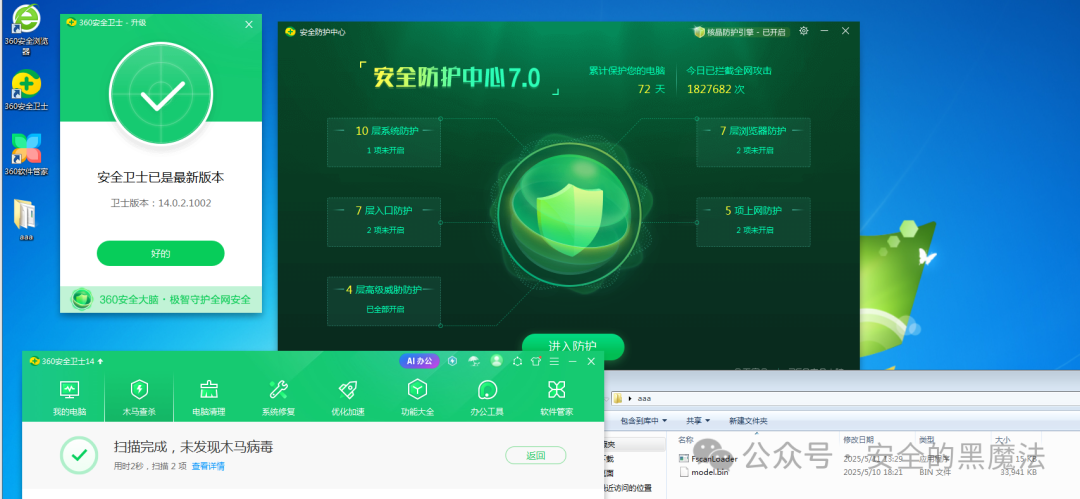Click the 卫士版本：14.0.2.1002 text
Viewport: 1080px width, 499px height.
(x=160, y=203)
